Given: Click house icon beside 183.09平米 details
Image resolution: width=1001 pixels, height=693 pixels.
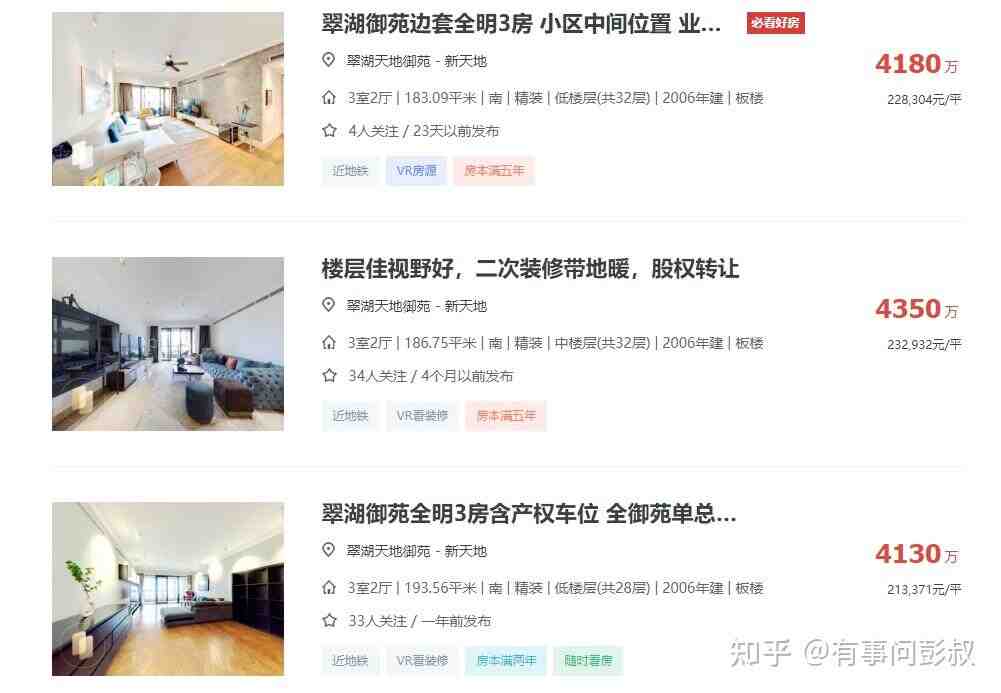Looking at the screenshot, I should [329, 98].
